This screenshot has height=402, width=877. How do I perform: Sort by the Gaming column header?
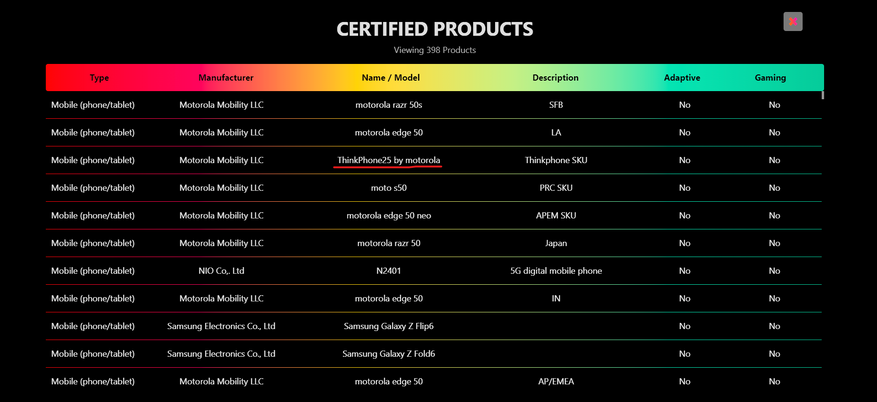pos(770,78)
